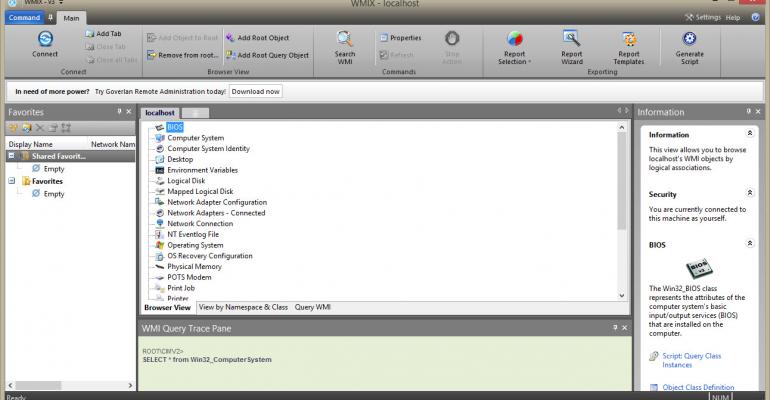Click the Operating System icon
The height and width of the screenshot is (400, 770).
(x=160, y=245)
